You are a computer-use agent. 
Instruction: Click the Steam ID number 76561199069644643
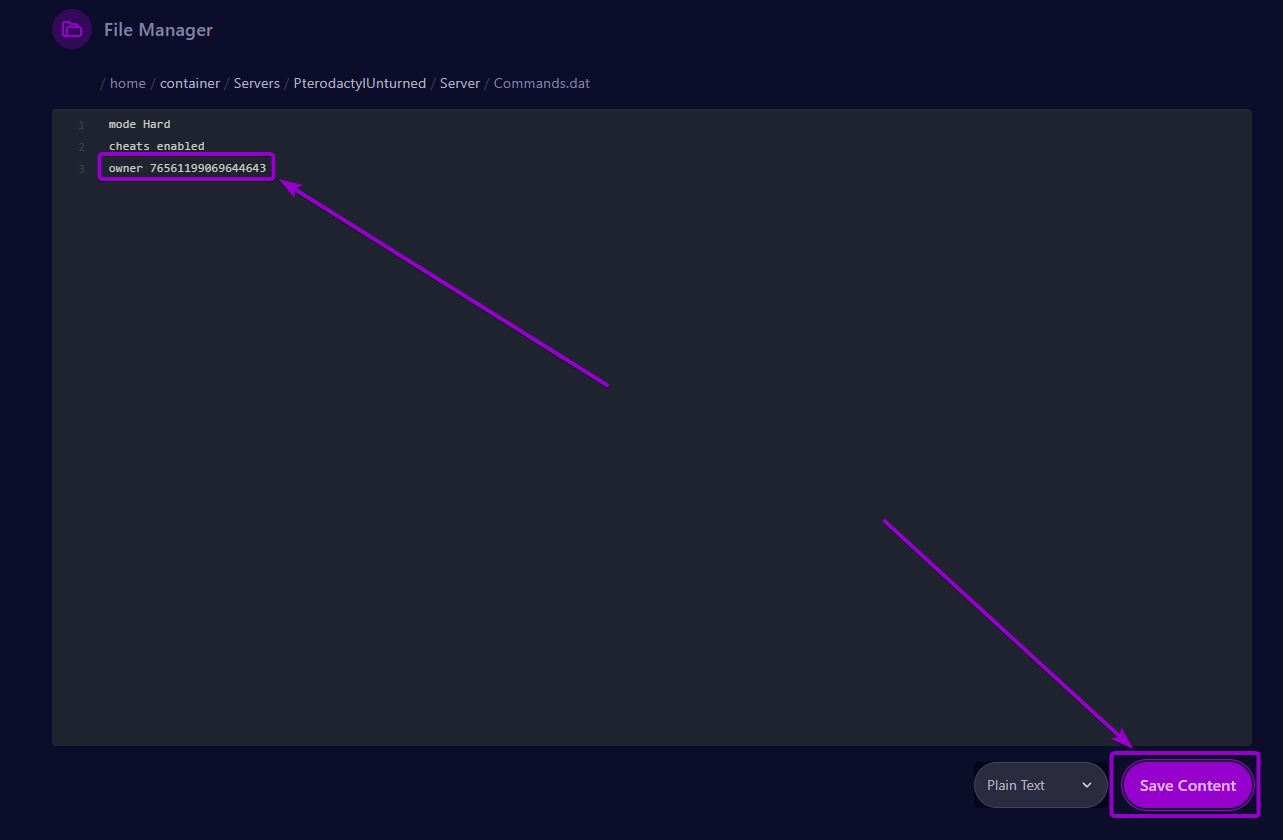click(208, 168)
